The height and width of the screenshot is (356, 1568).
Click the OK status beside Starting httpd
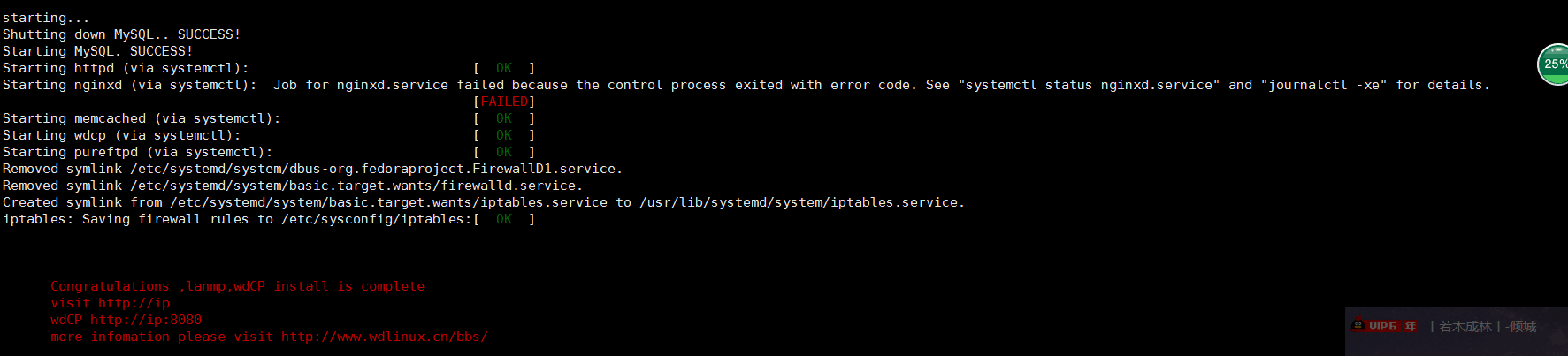[504, 68]
